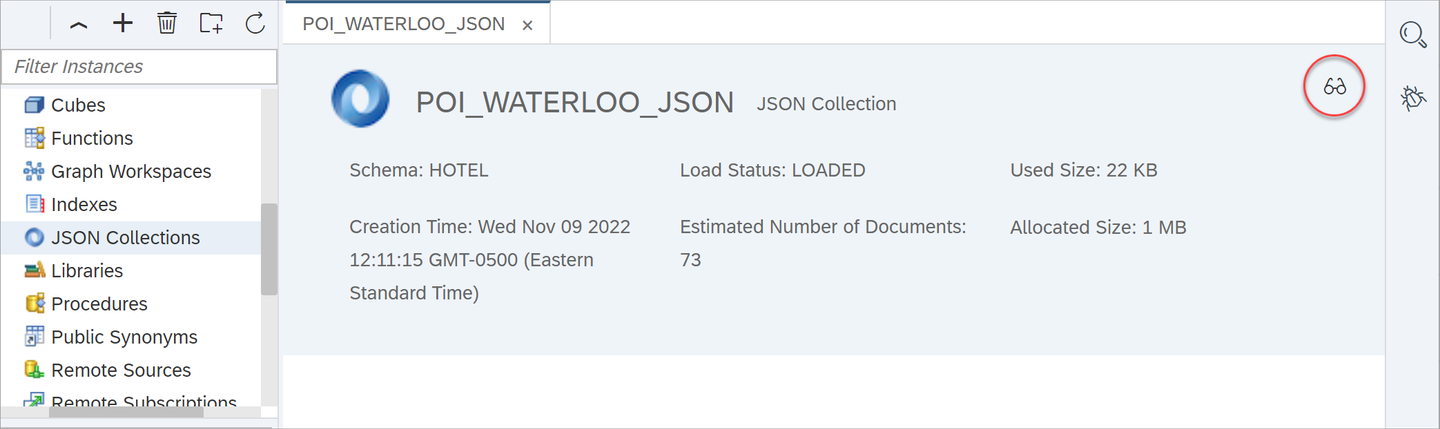Click the trash delete icon
Screen dimensions: 1440x429
point(167,23)
